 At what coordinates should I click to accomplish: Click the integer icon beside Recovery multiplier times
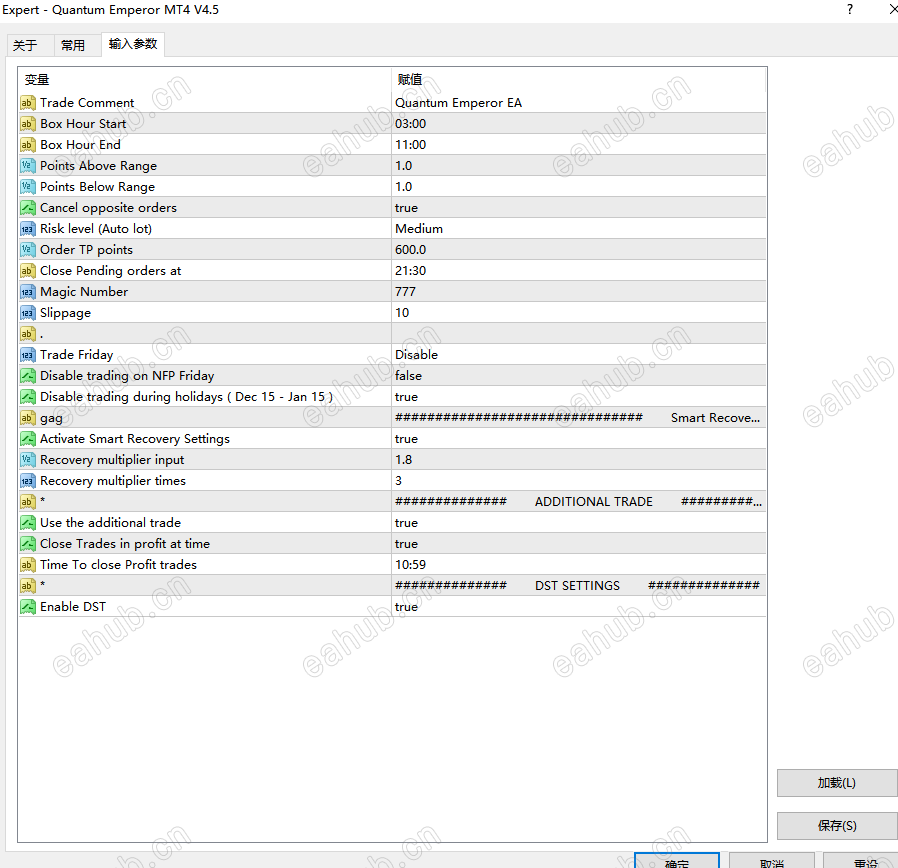tap(27, 481)
